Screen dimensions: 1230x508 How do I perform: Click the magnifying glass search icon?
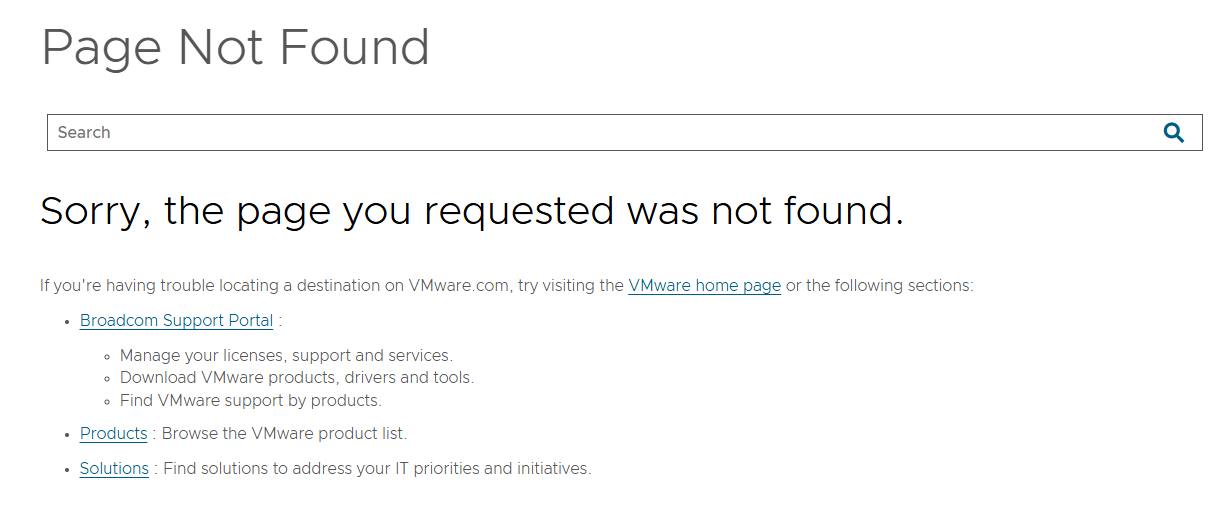click(x=1173, y=132)
